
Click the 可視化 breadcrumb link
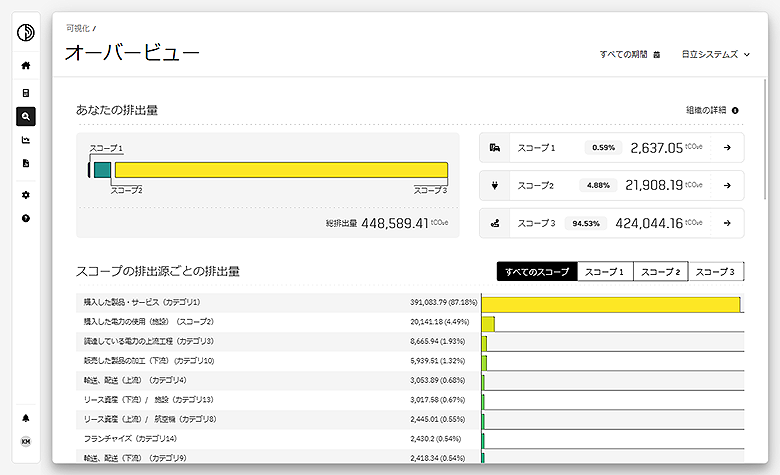pyautogui.click(x=78, y=28)
